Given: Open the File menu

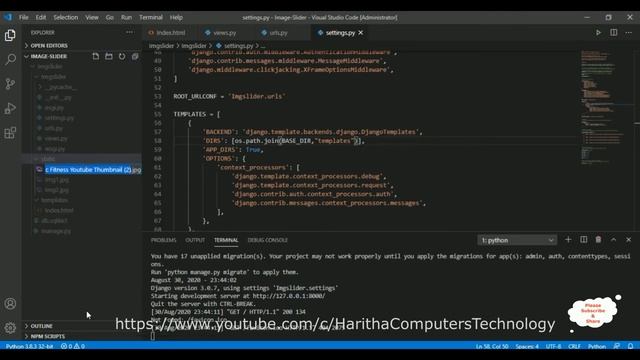Looking at the screenshot, I should coord(24,17).
